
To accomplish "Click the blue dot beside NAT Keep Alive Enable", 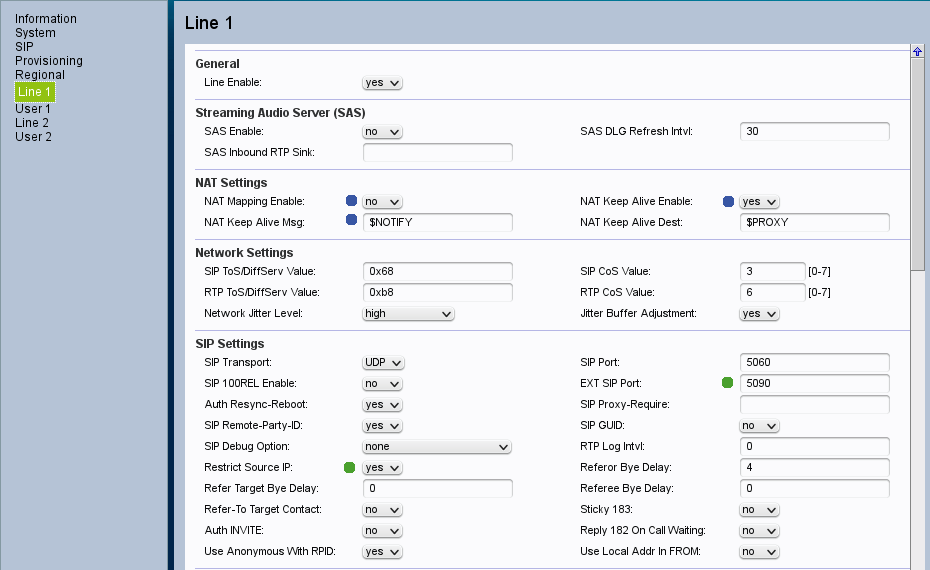I will click(728, 201).
